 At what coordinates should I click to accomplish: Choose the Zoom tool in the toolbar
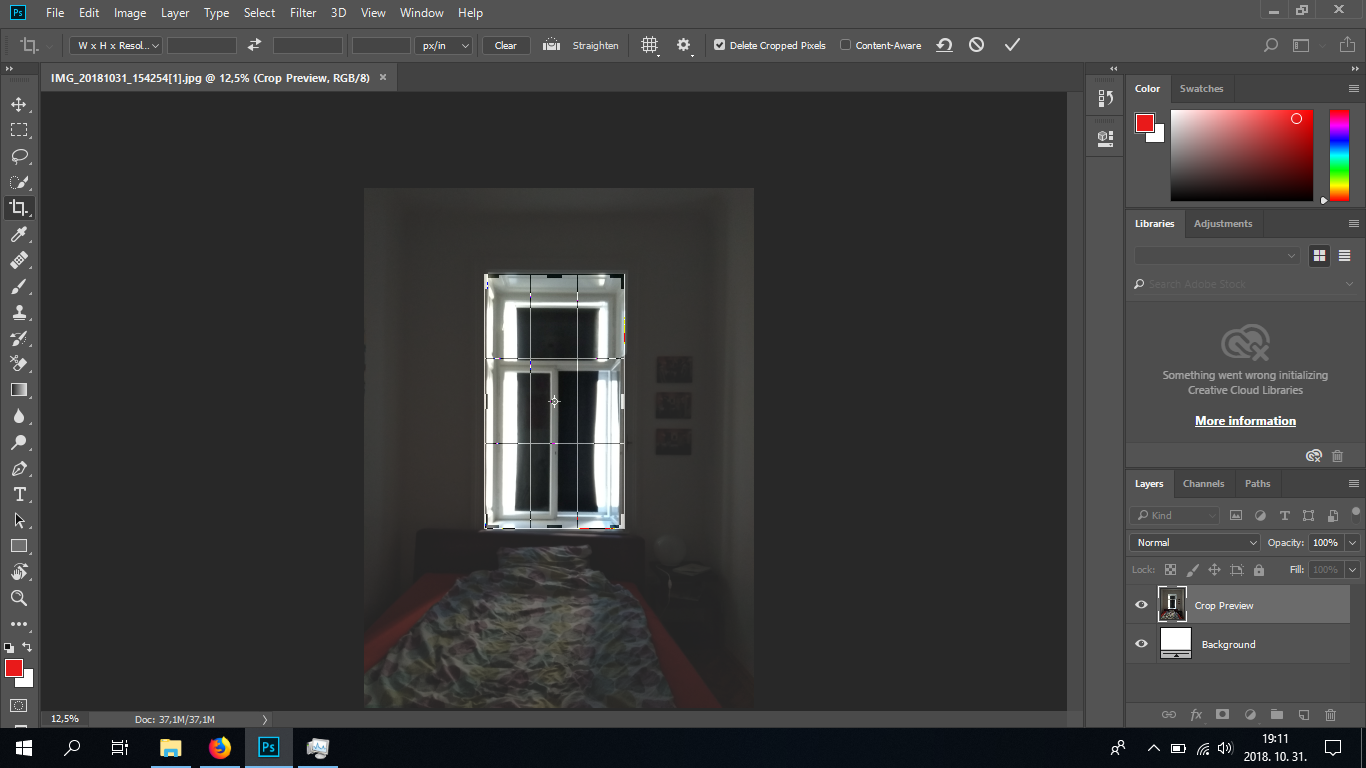click(18, 598)
